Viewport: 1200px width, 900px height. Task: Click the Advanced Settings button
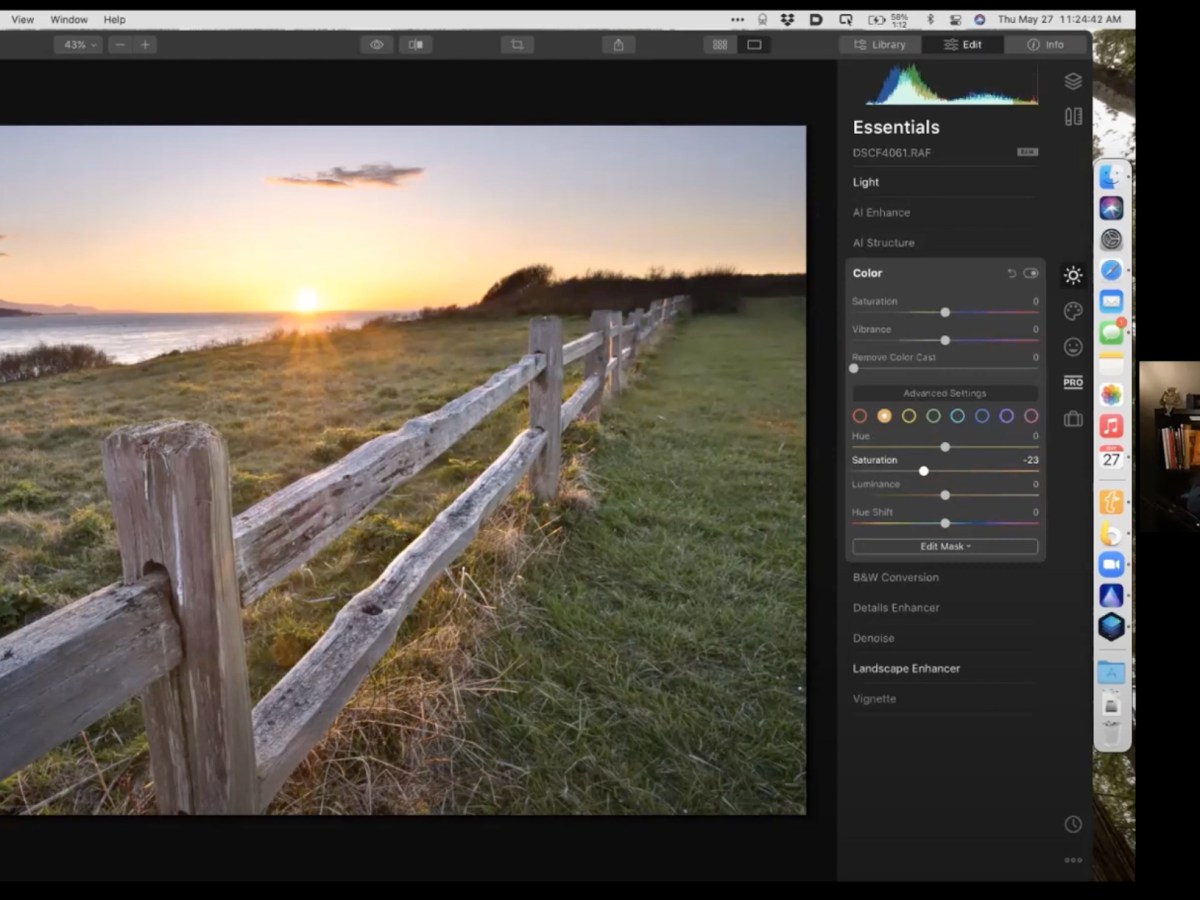[945, 393]
